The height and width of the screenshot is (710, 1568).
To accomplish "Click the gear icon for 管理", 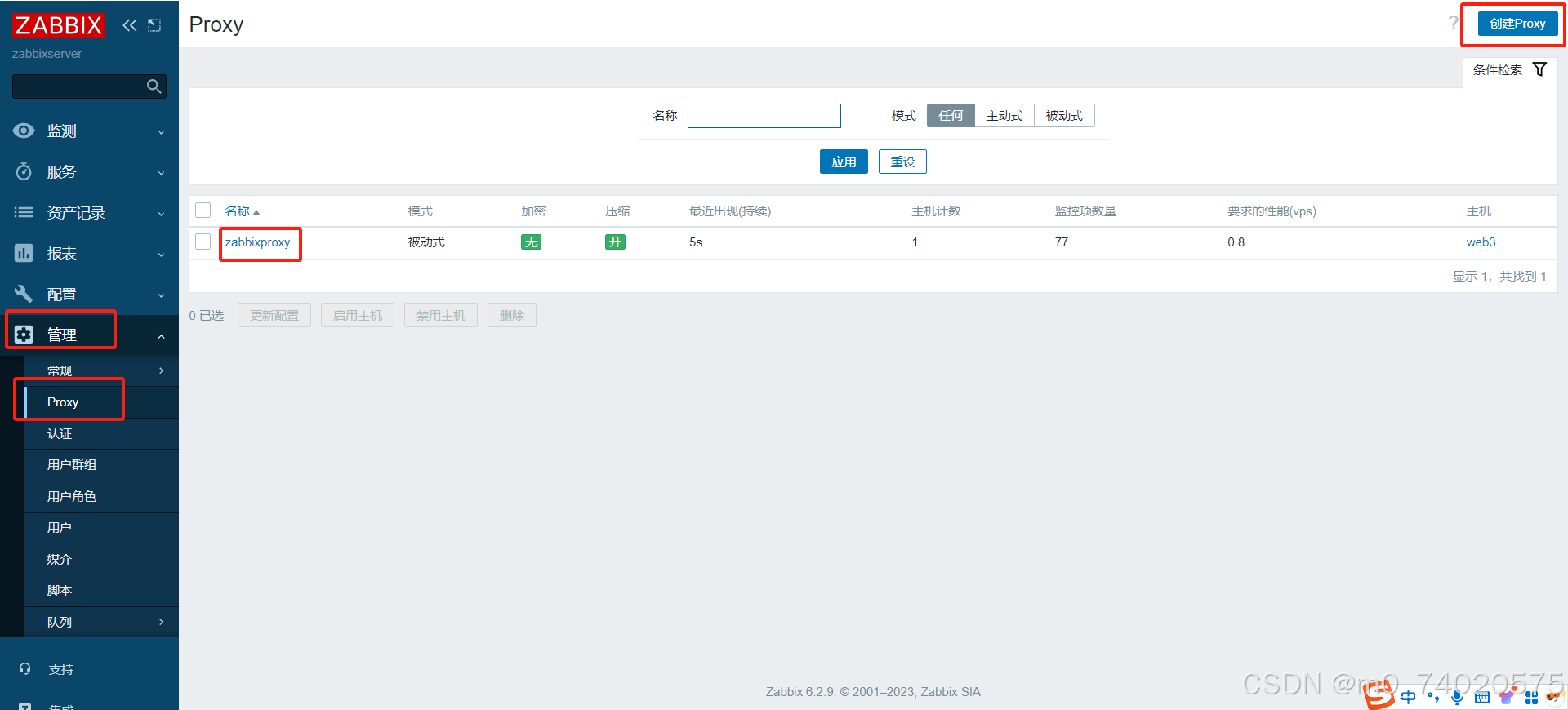I will pos(24,335).
